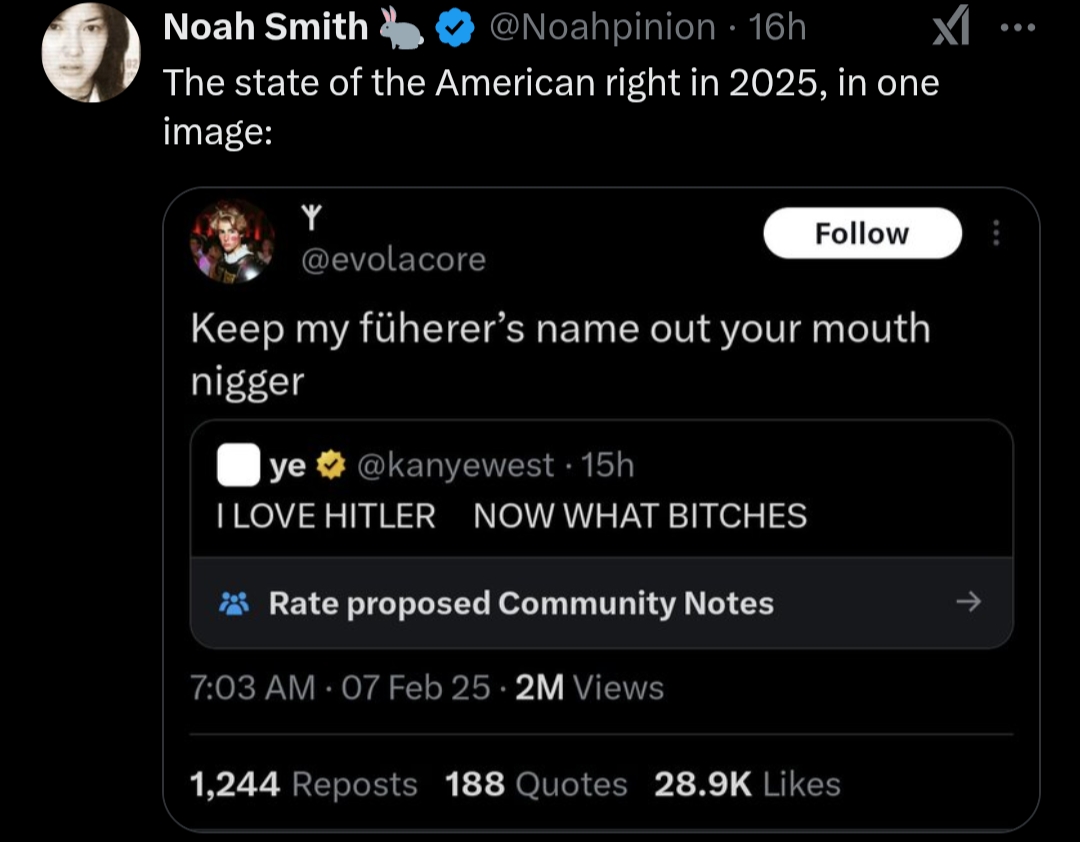The image size is (1080, 842).
Task: View the 1,244 Reposts list
Action: click(x=303, y=784)
